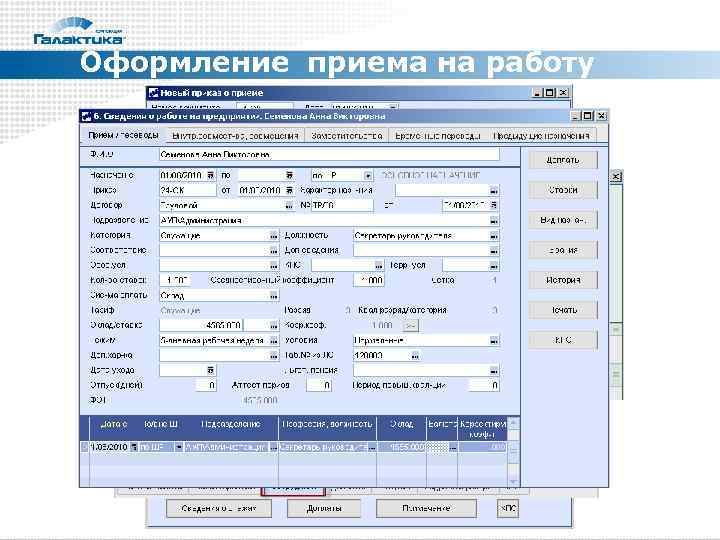
Task: Open lookup for Условия field
Action: pos(494,341)
